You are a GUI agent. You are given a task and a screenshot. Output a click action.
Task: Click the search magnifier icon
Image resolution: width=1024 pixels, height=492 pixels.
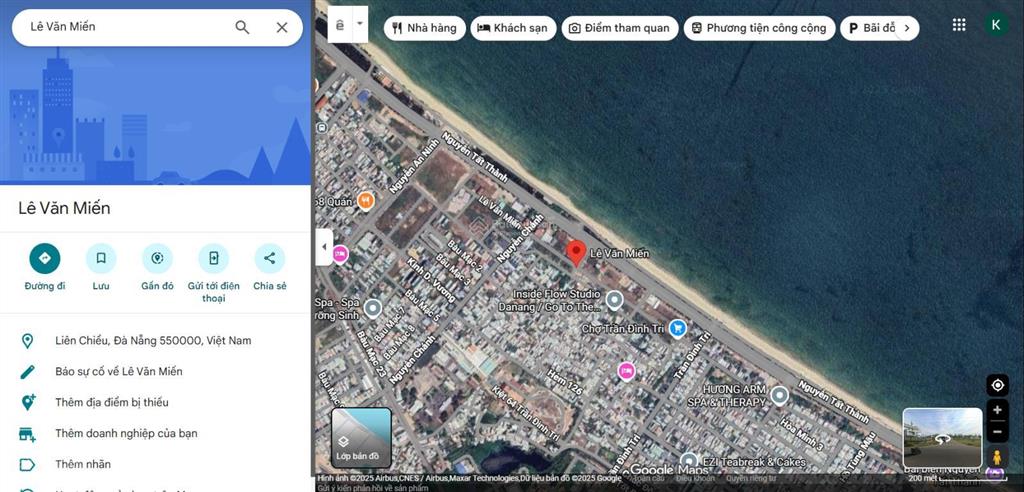[x=242, y=27]
